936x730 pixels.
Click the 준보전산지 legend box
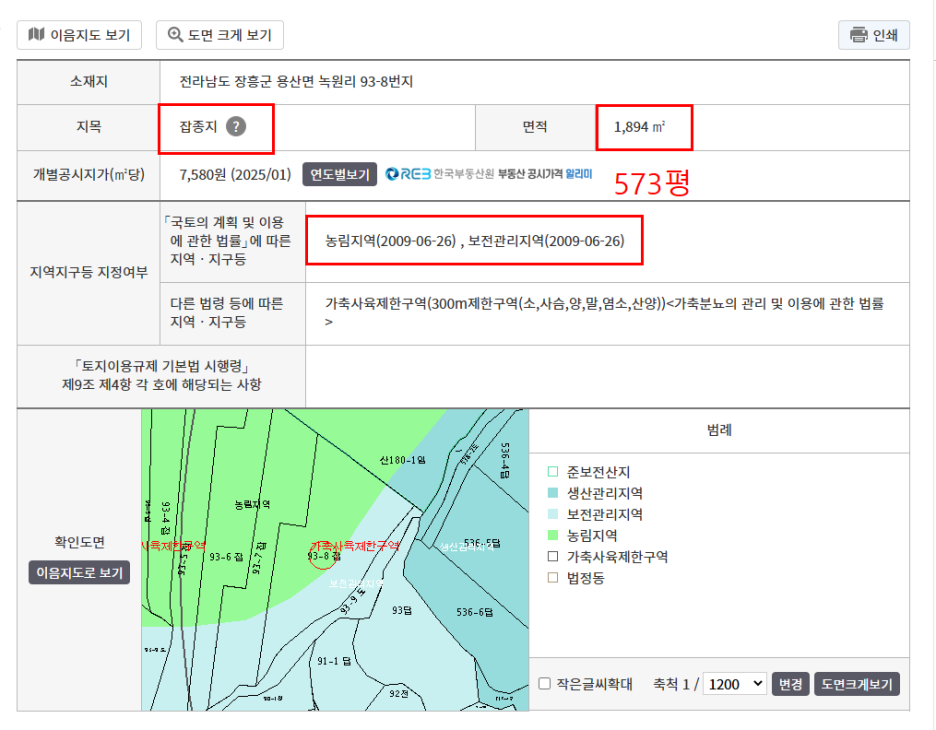pos(552,472)
